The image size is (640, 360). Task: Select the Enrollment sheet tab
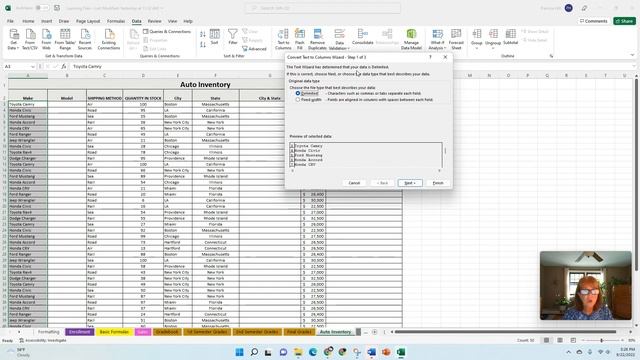point(80,332)
